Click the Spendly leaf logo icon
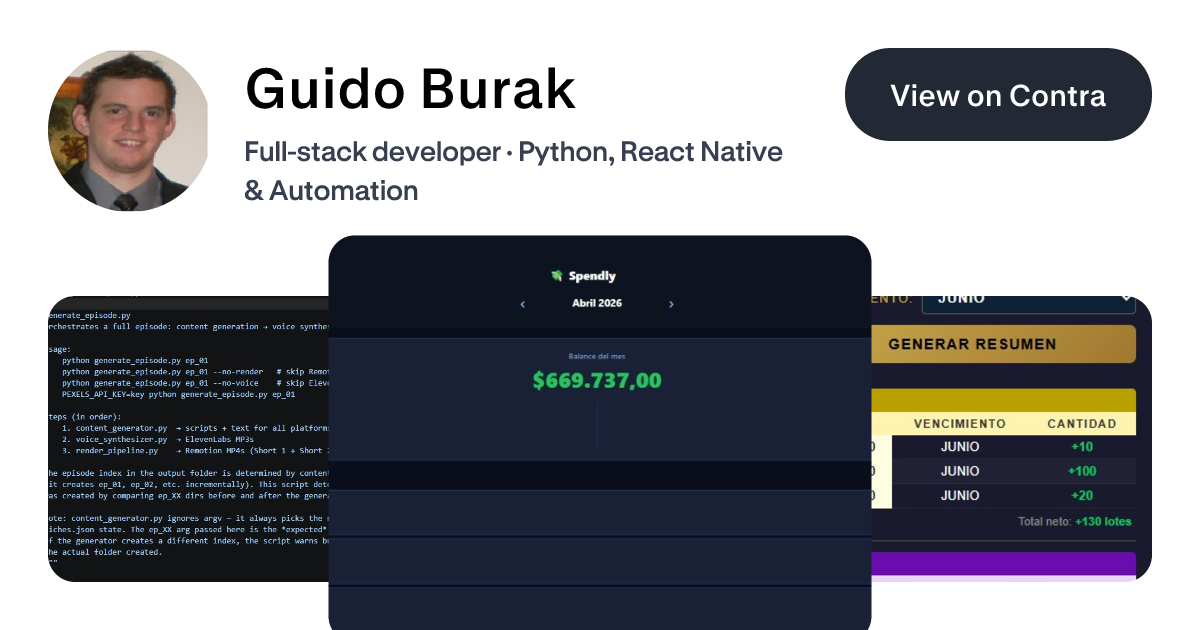 coord(558,275)
